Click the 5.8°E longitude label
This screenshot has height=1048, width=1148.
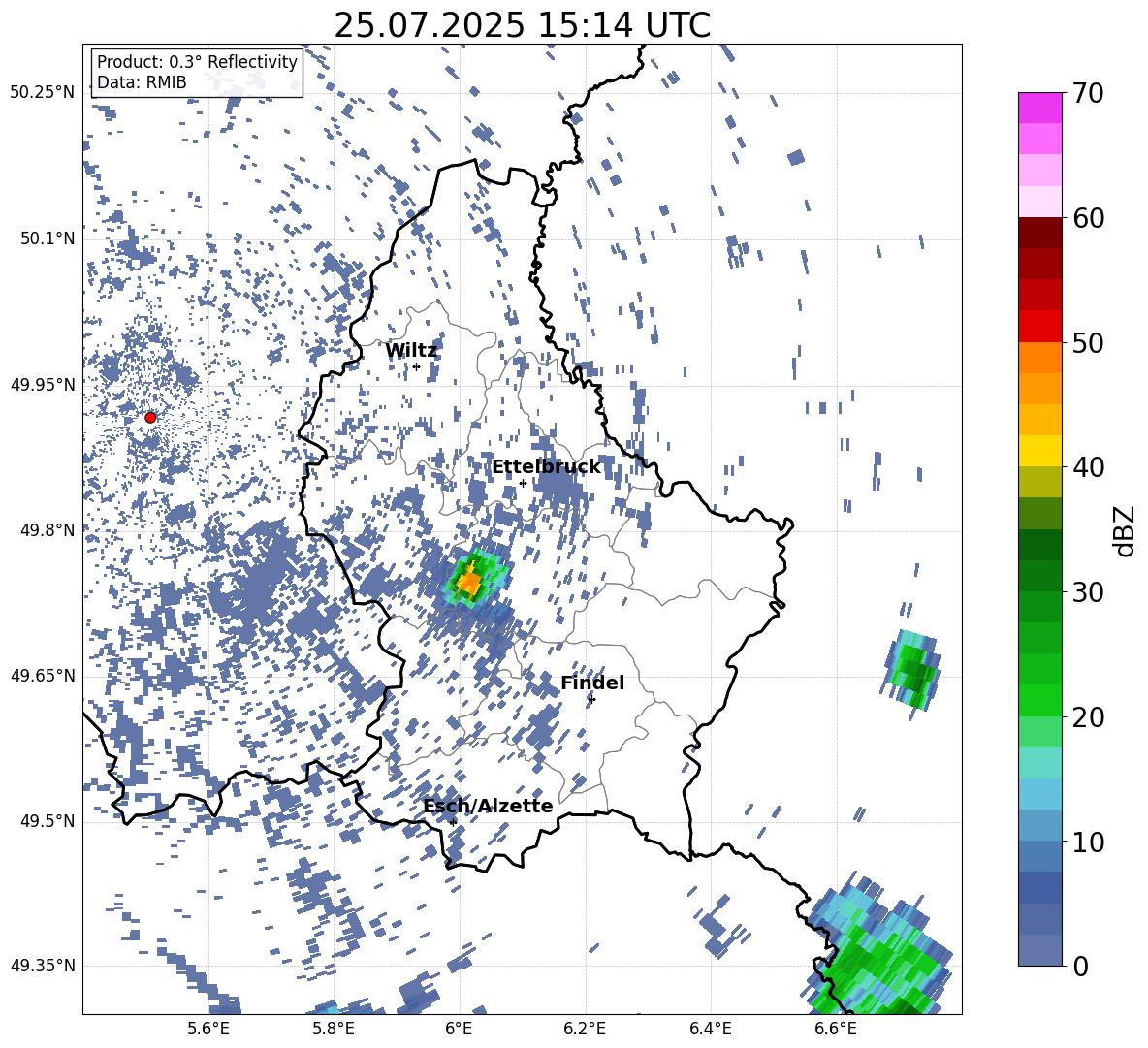coord(334,1029)
